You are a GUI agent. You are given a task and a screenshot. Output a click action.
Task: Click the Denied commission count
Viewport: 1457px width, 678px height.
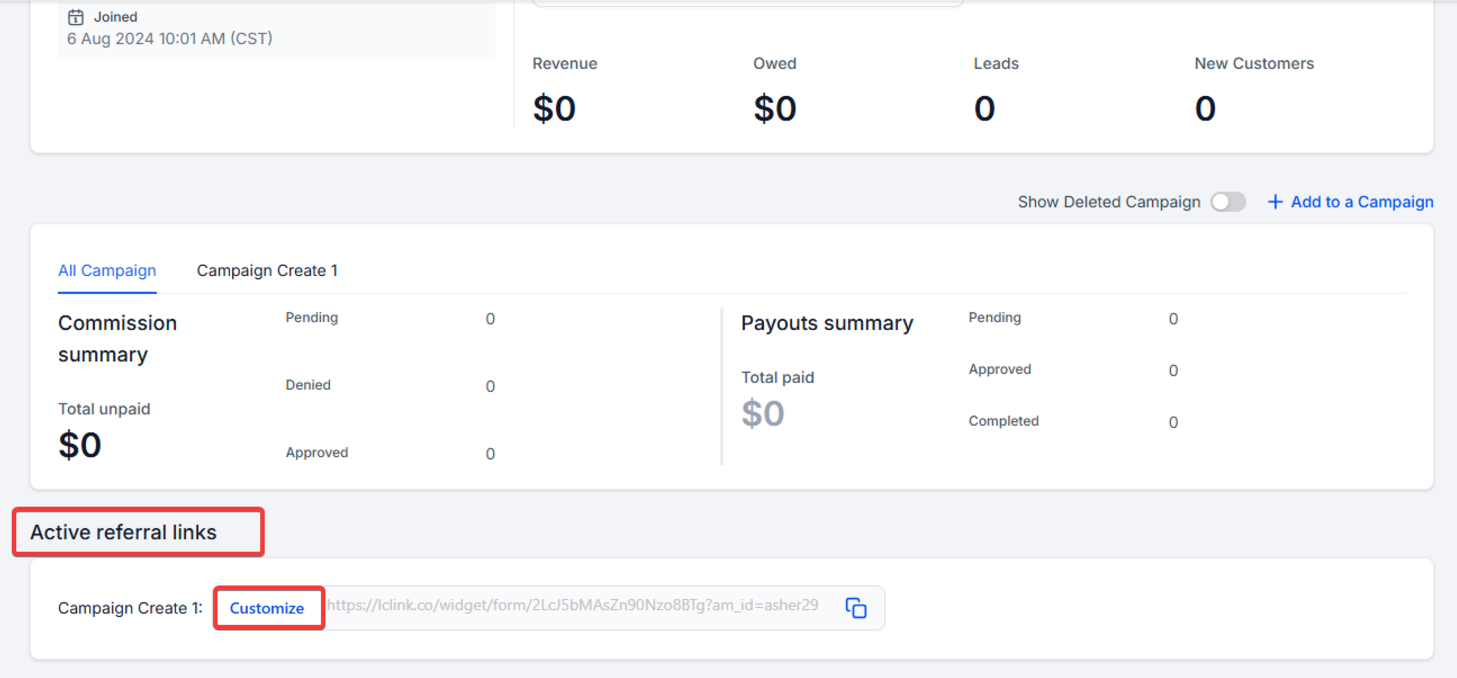pyautogui.click(x=490, y=386)
